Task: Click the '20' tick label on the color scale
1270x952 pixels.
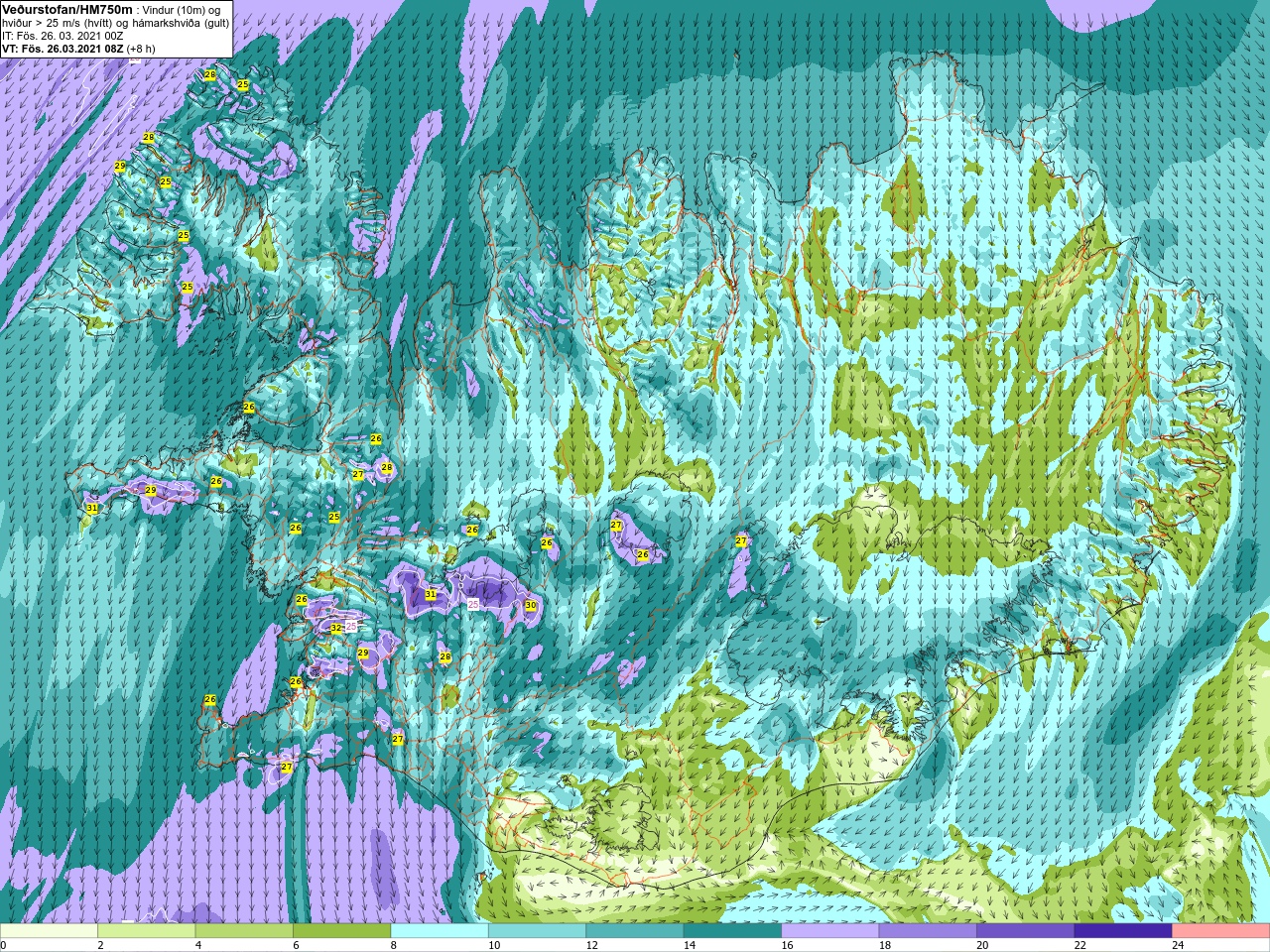Action: coord(982,945)
